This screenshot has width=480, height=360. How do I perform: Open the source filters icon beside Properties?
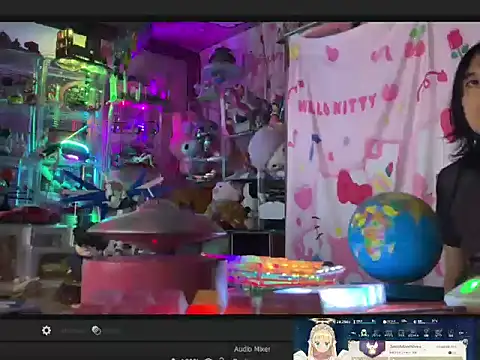(x=96, y=330)
